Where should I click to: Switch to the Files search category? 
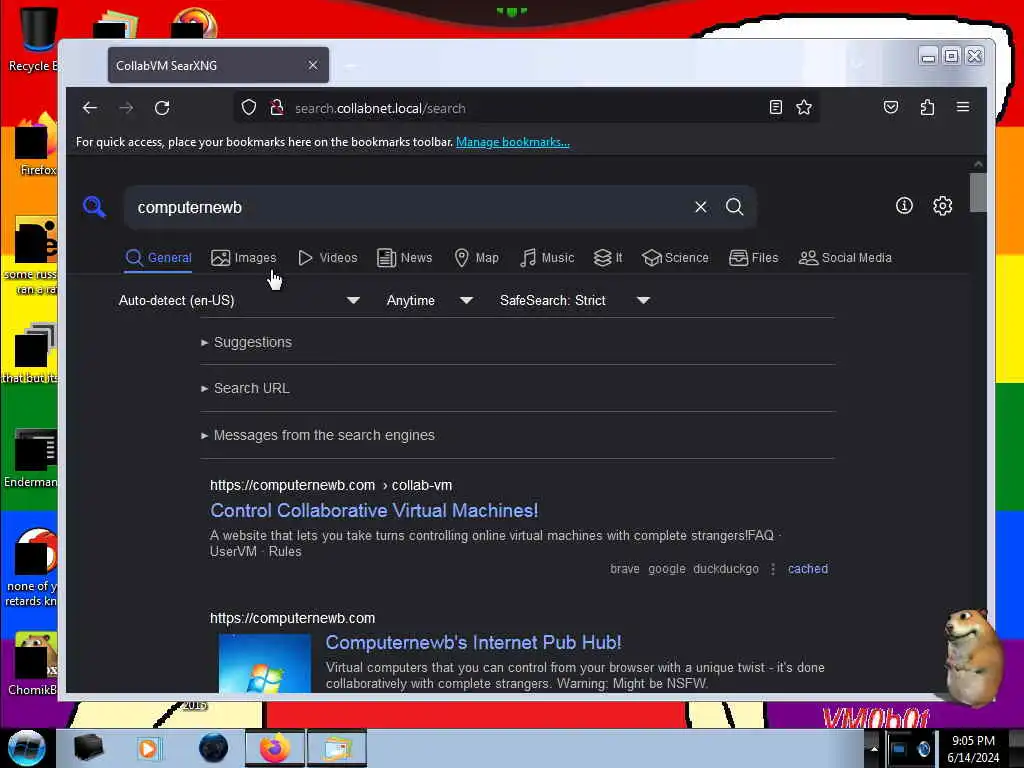click(x=753, y=258)
